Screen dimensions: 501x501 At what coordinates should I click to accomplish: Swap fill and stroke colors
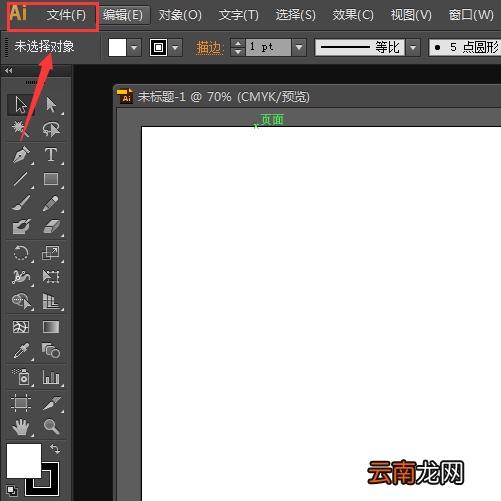[55, 449]
